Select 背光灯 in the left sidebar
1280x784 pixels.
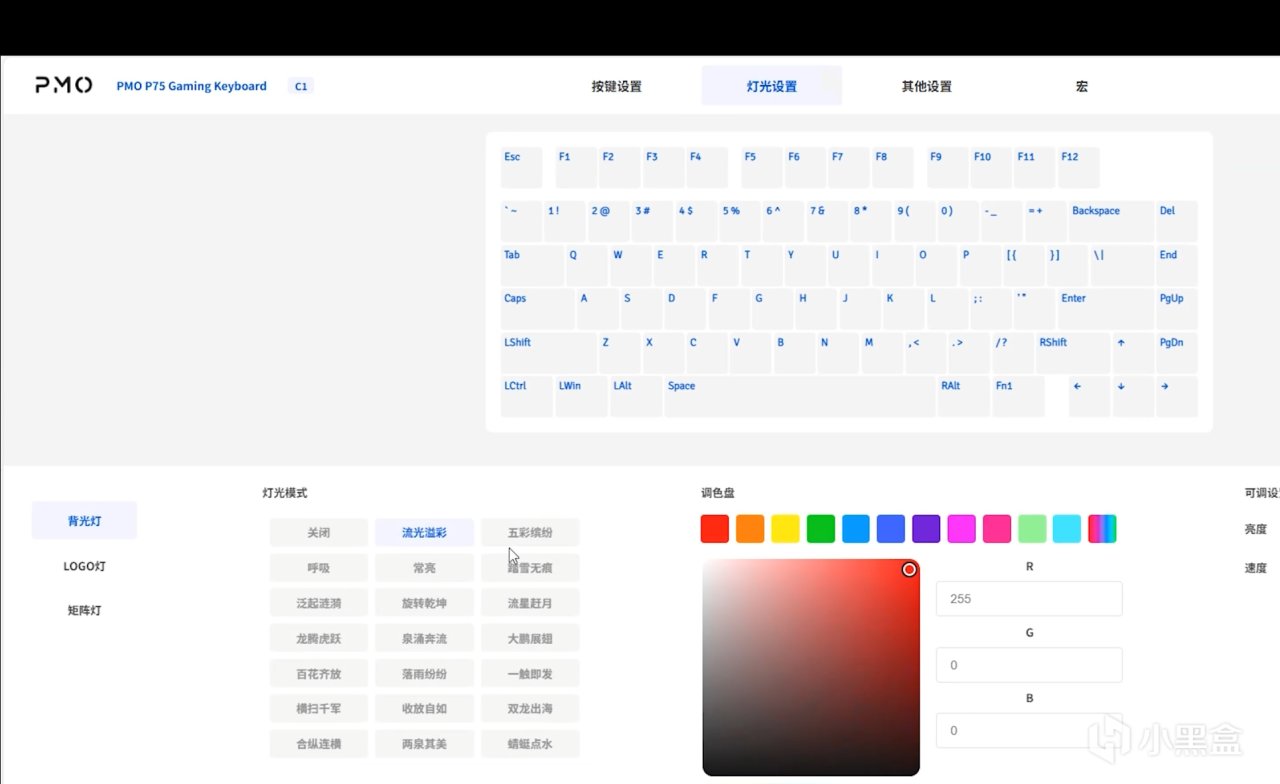pyautogui.click(x=85, y=521)
